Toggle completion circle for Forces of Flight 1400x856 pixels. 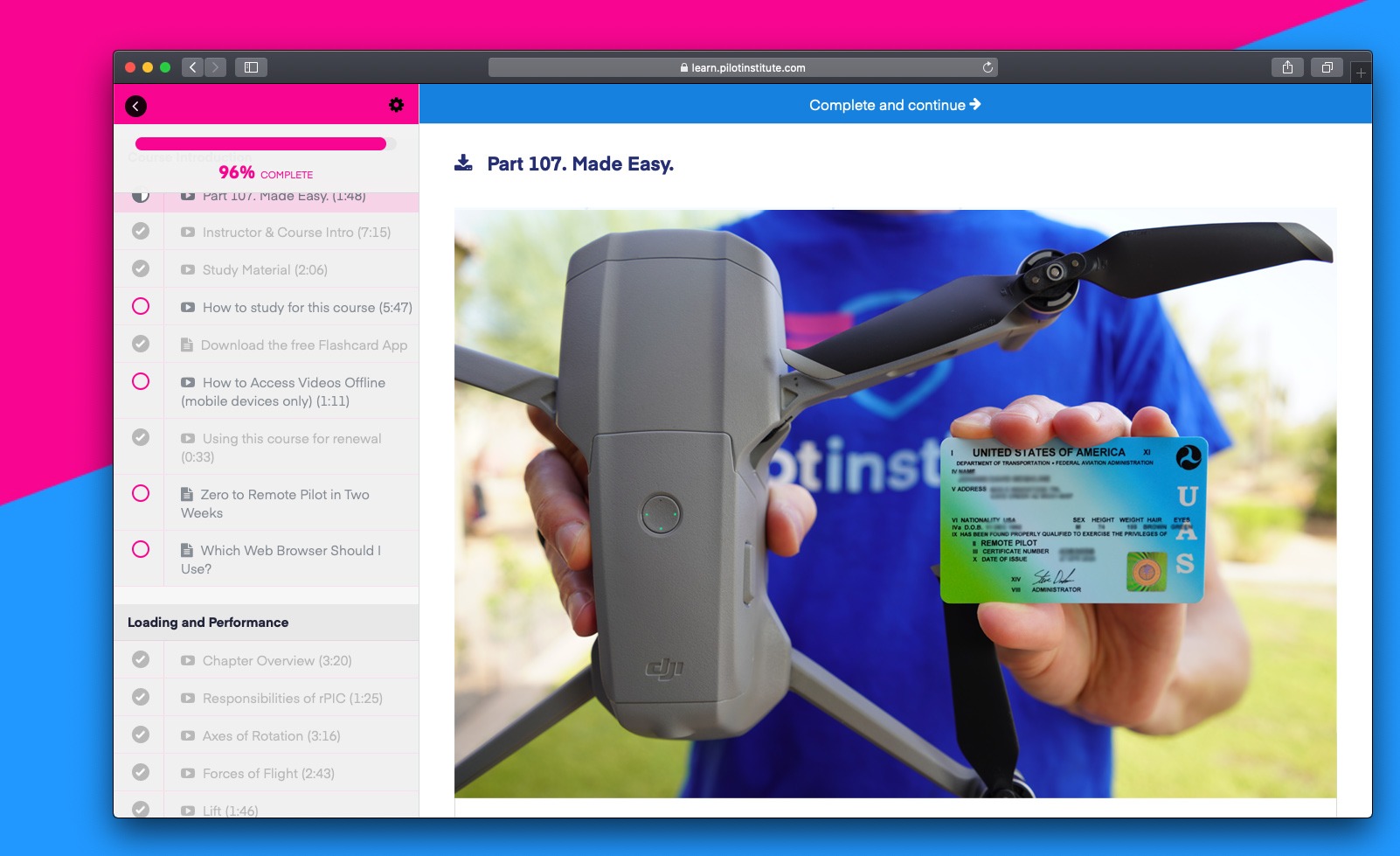coord(141,772)
